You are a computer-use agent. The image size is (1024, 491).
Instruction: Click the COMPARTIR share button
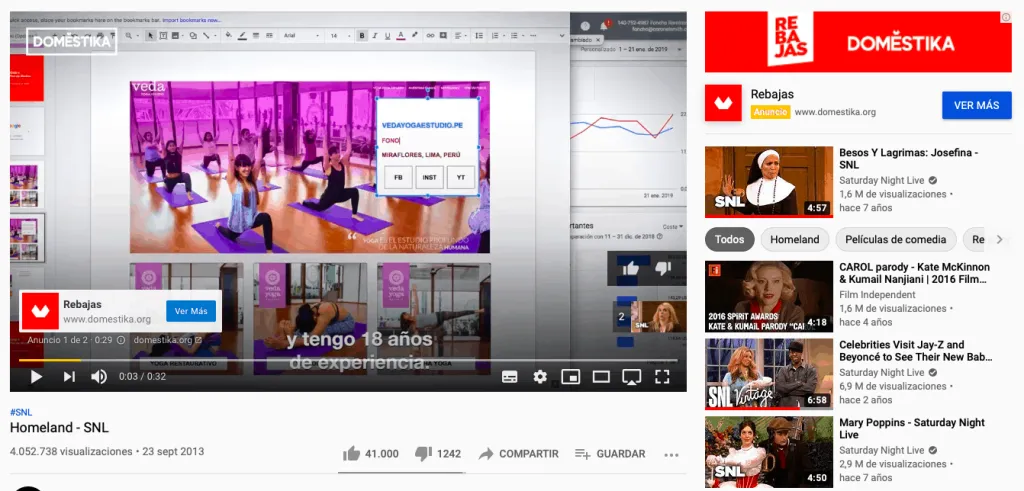pos(519,454)
